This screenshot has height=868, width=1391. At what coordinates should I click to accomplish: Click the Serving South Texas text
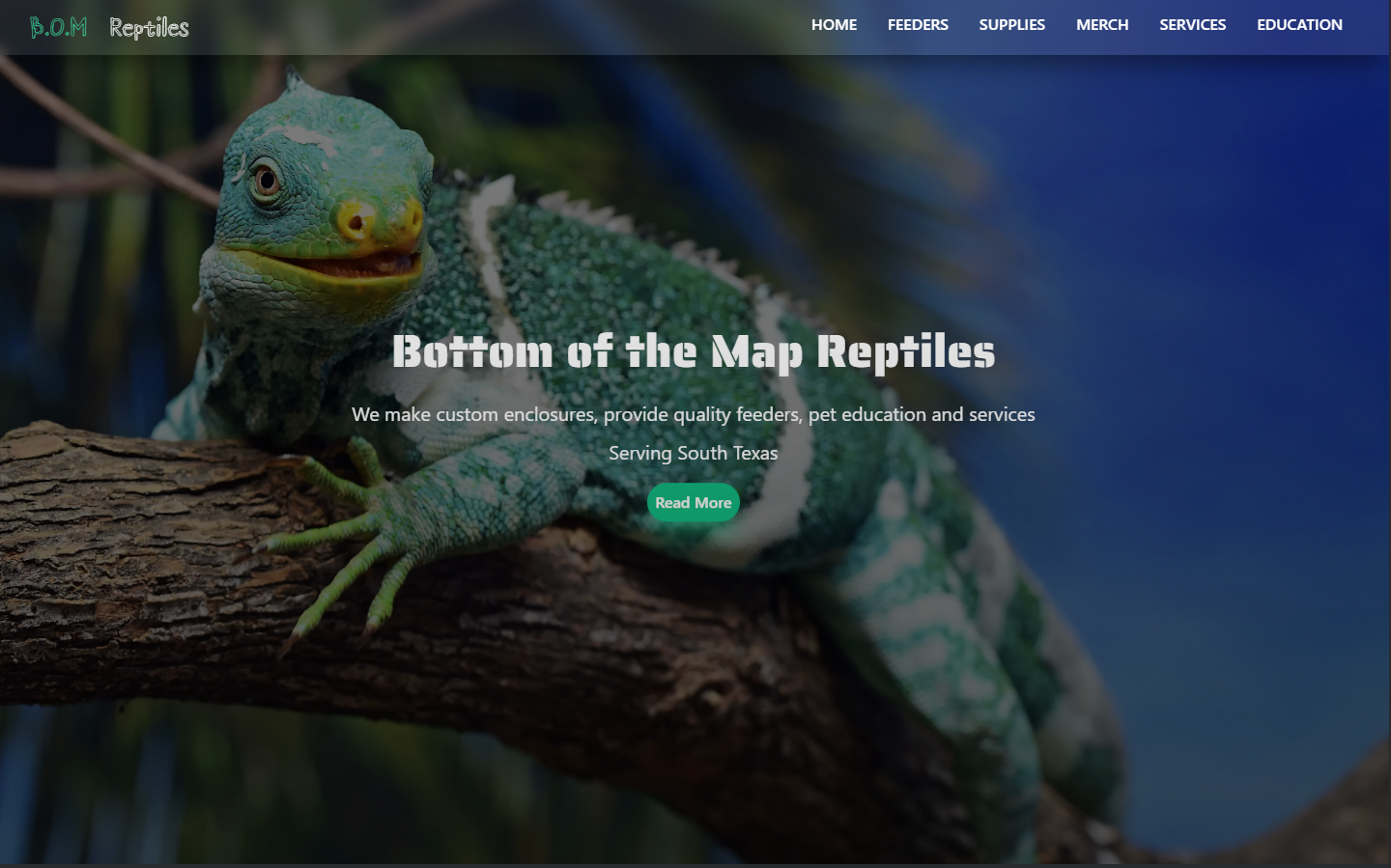pos(694,453)
